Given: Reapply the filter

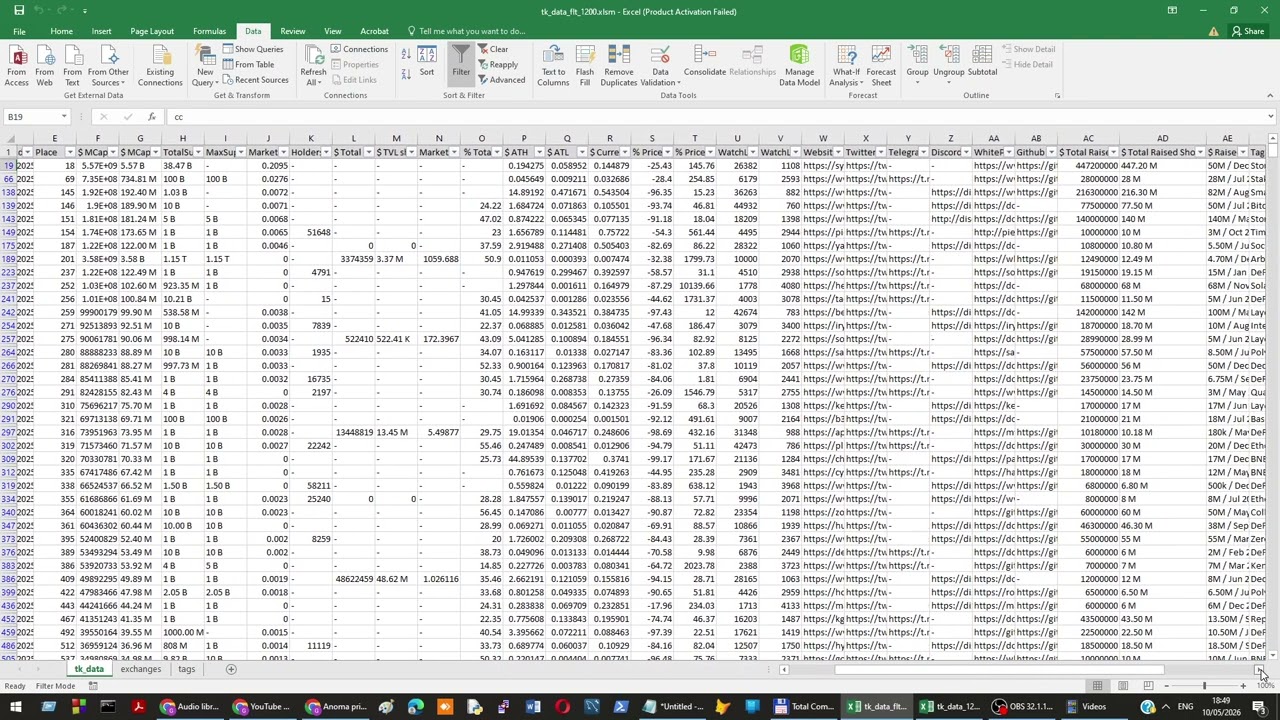Looking at the screenshot, I should 498,65.
